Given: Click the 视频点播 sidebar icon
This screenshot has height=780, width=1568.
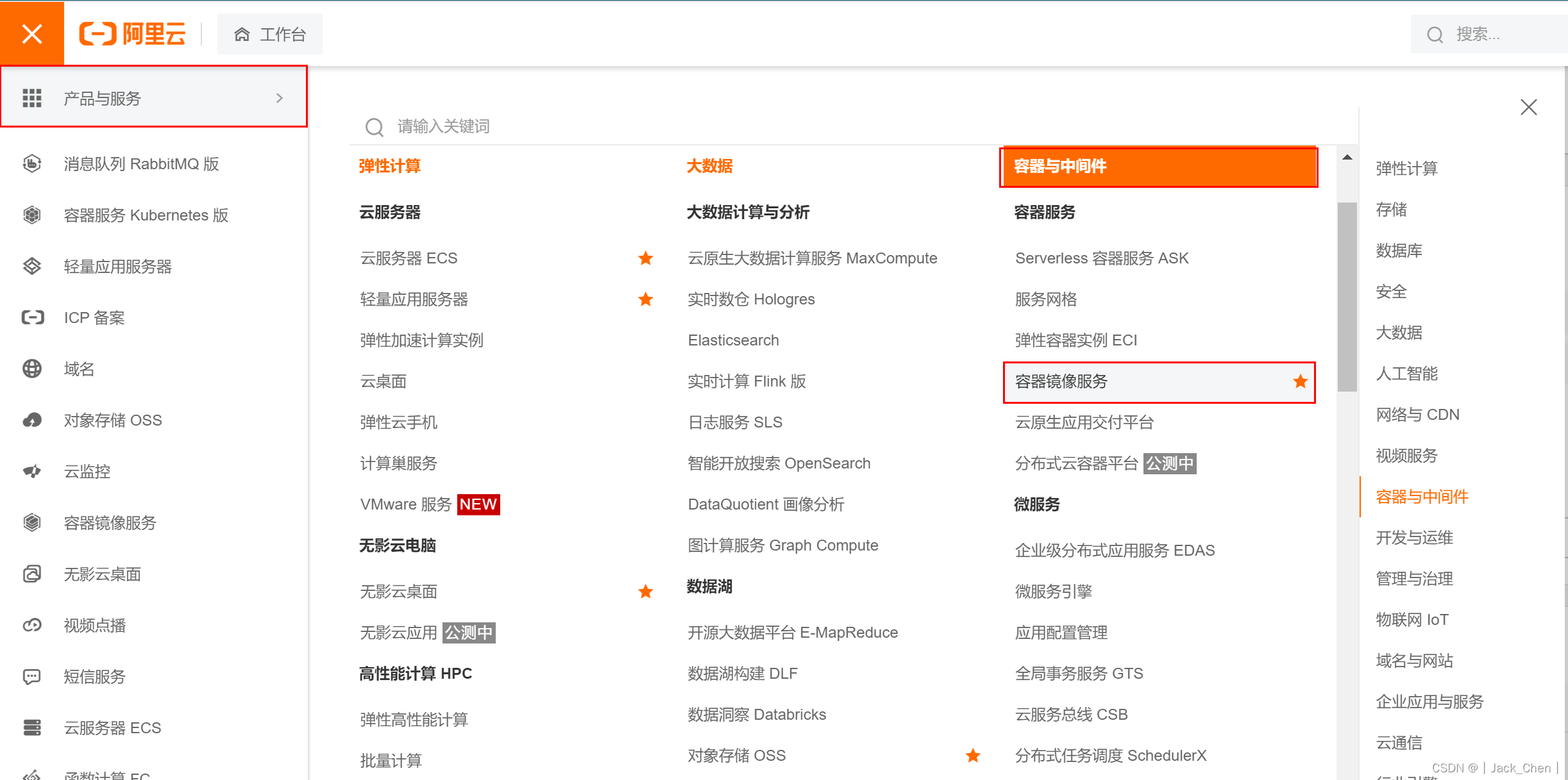Looking at the screenshot, I should click(x=32, y=625).
